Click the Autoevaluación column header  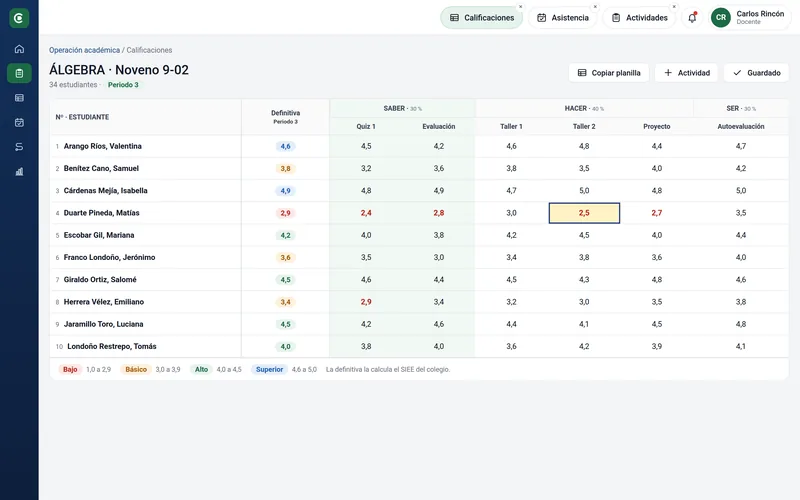tap(741, 126)
